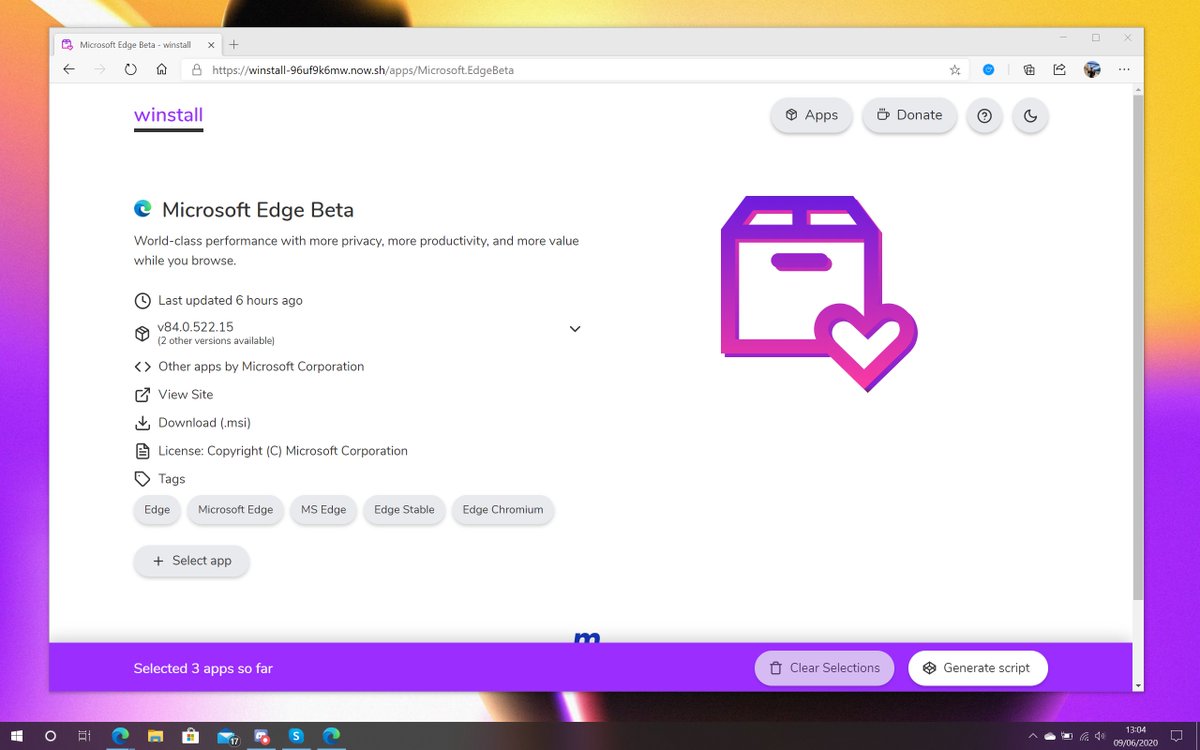Screen dimensions: 1200x750
Task: Open the Action Center notification icon
Action: coord(1175,736)
